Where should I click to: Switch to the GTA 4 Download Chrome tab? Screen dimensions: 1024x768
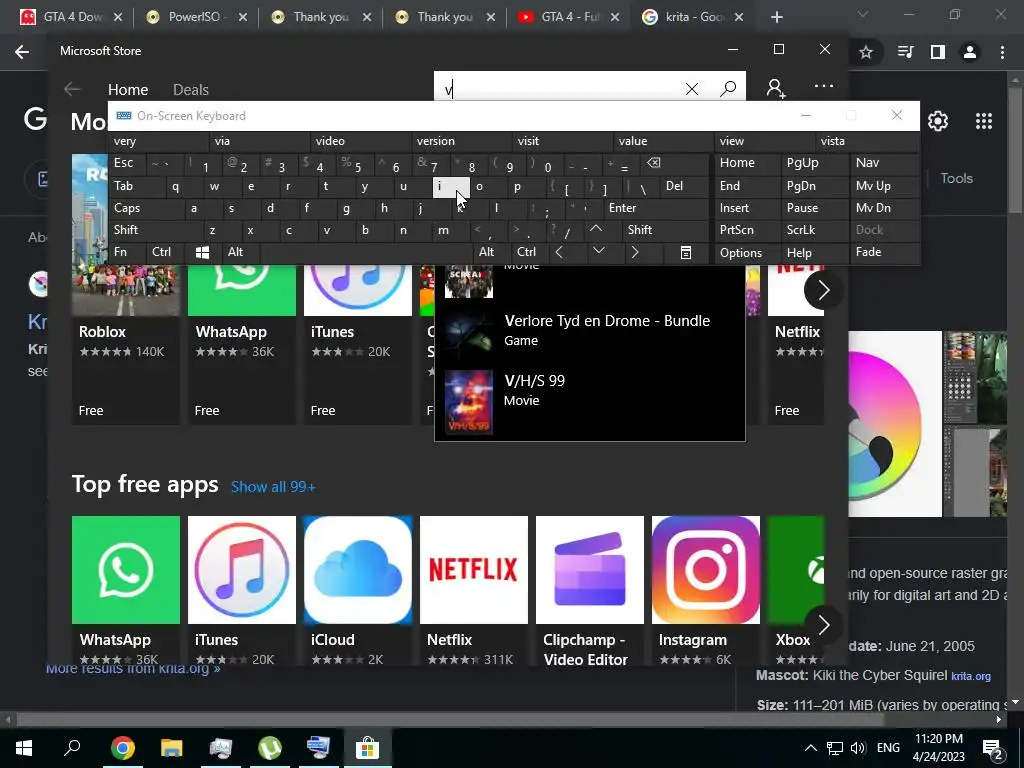click(71, 17)
